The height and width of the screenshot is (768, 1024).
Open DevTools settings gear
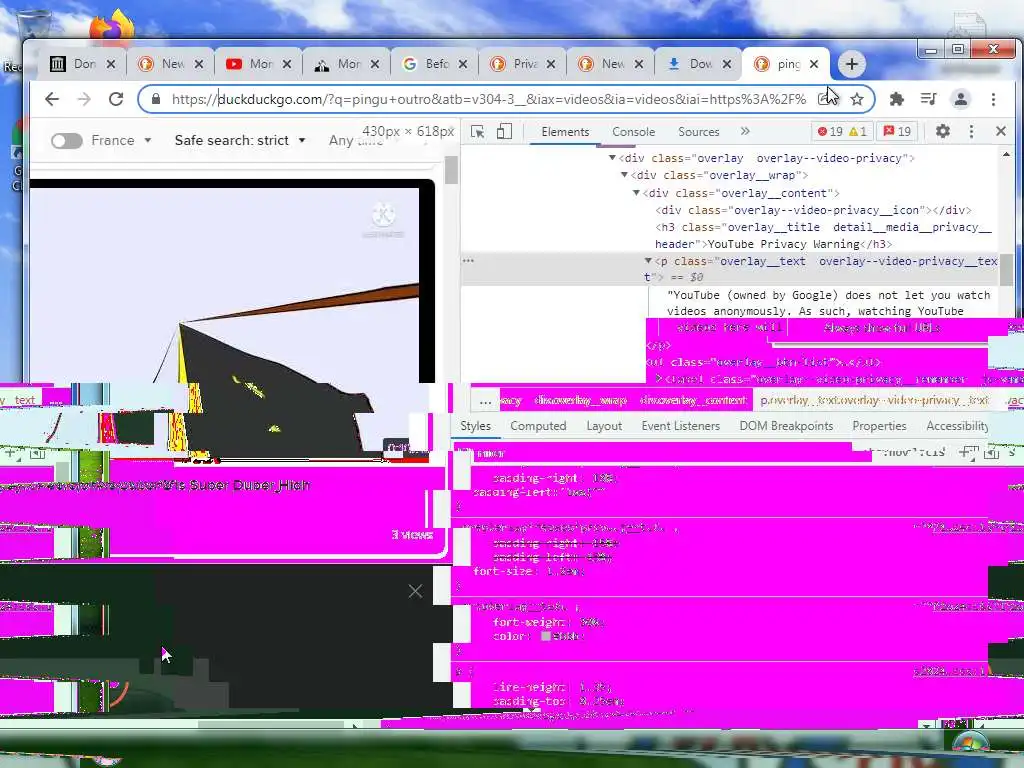[x=942, y=131]
